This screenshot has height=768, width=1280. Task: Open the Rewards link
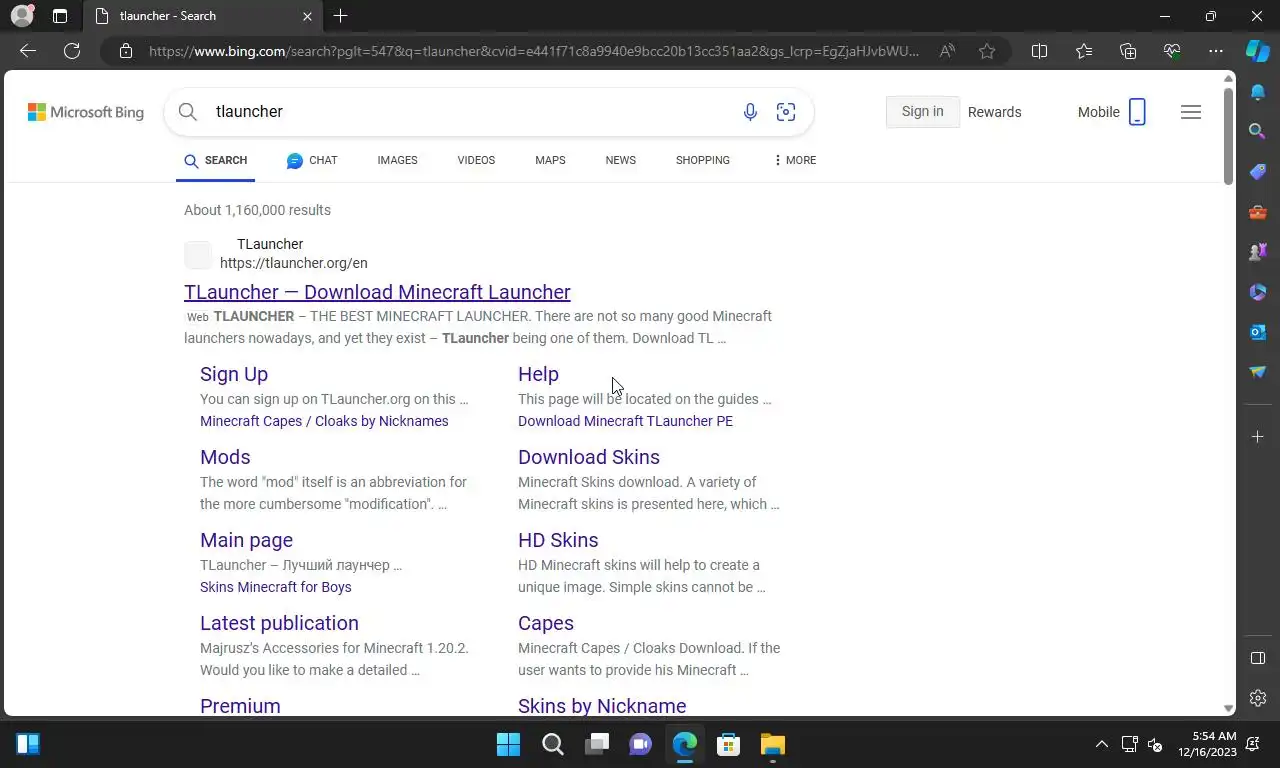coord(994,112)
